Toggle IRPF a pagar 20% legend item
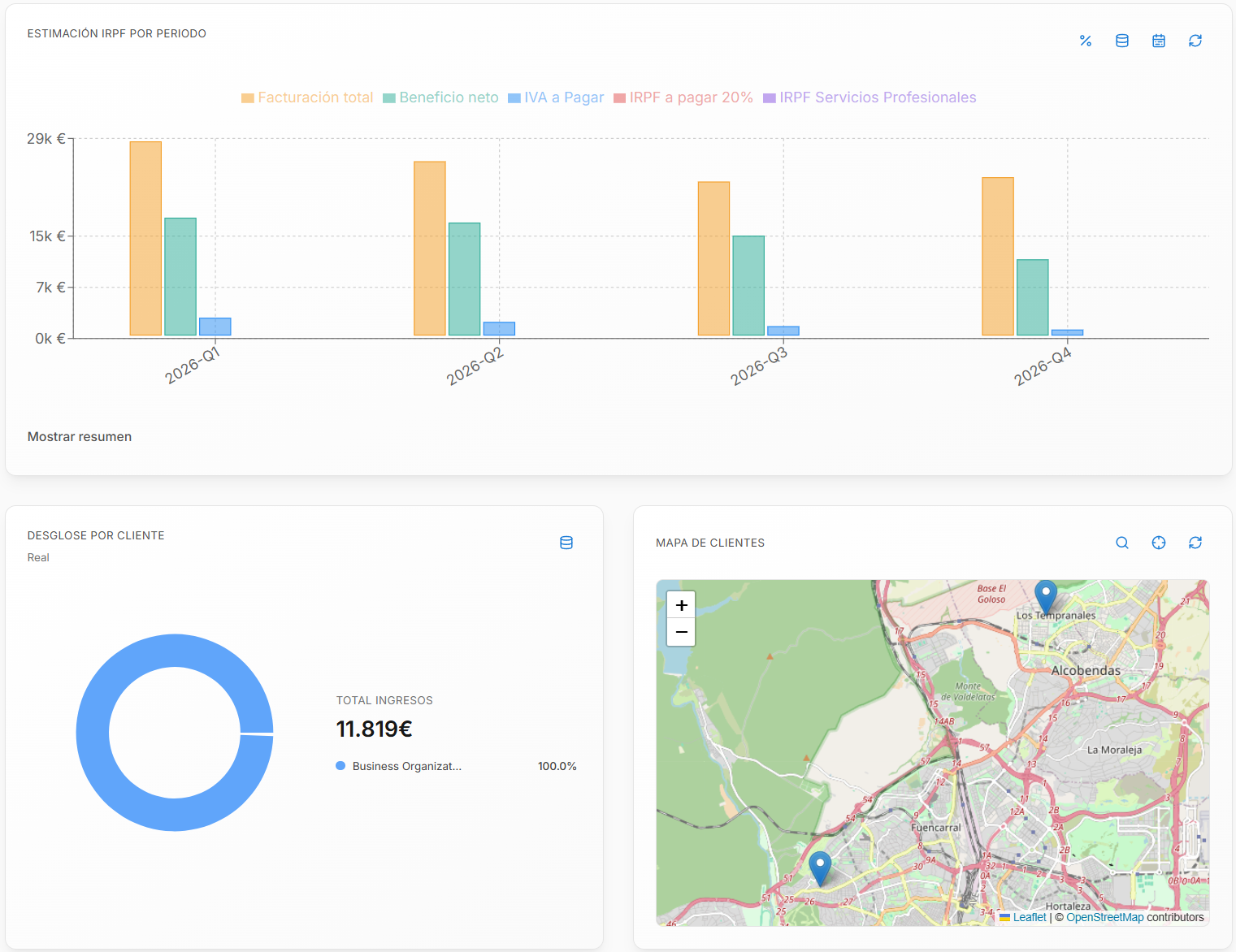The height and width of the screenshot is (952, 1236). tap(683, 97)
